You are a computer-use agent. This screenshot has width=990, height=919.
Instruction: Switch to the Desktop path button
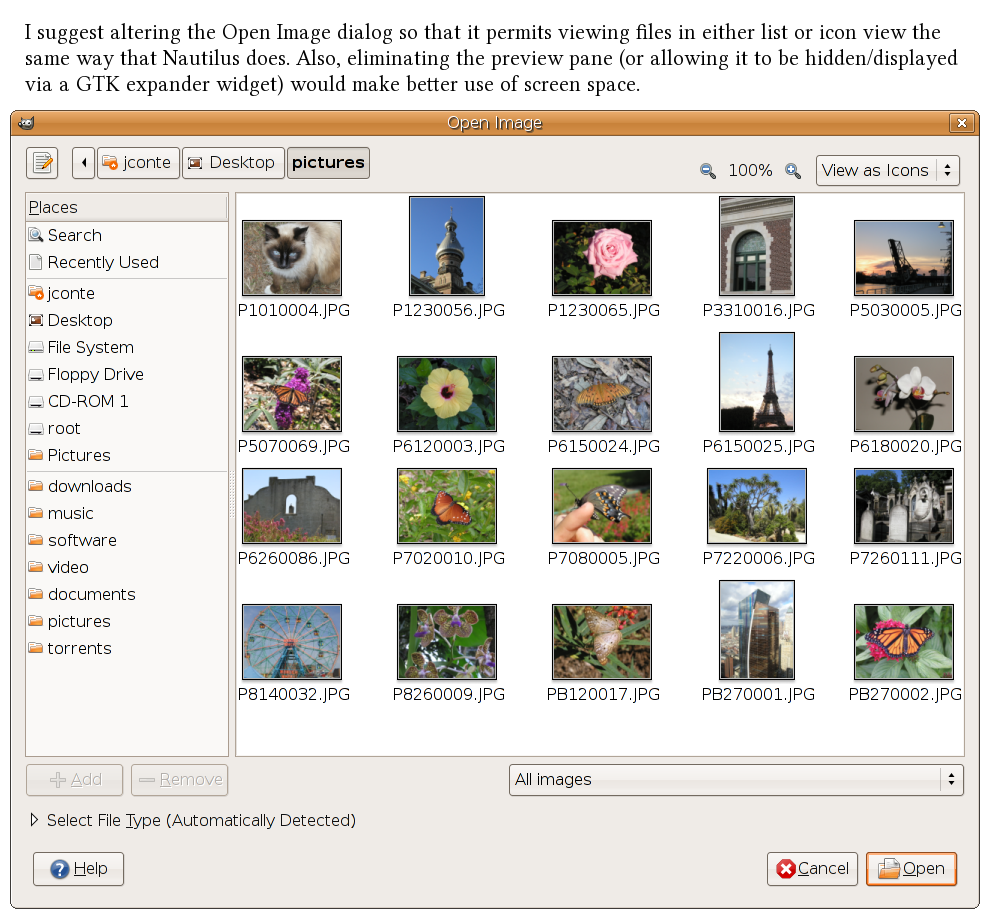233,163
